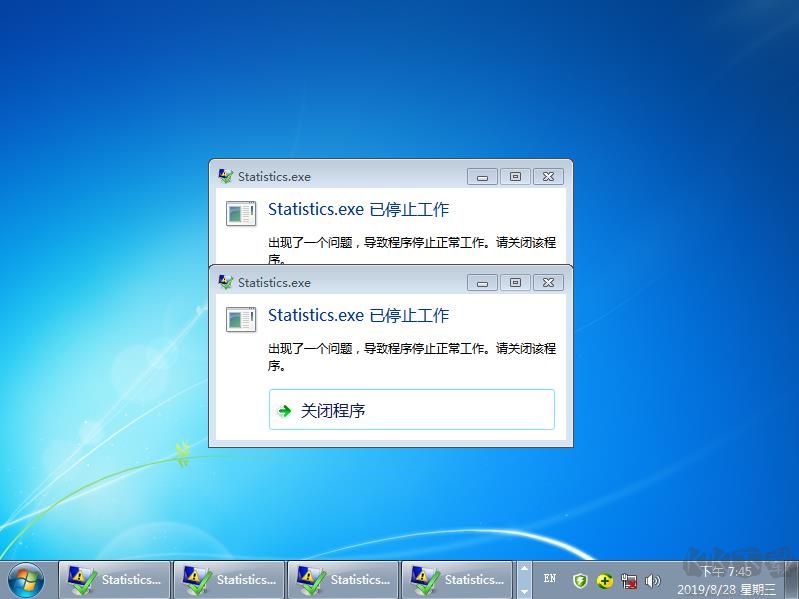Select the third Statistics taskbar button
This screenshot has width=799, height=599.
coord(343,580)
